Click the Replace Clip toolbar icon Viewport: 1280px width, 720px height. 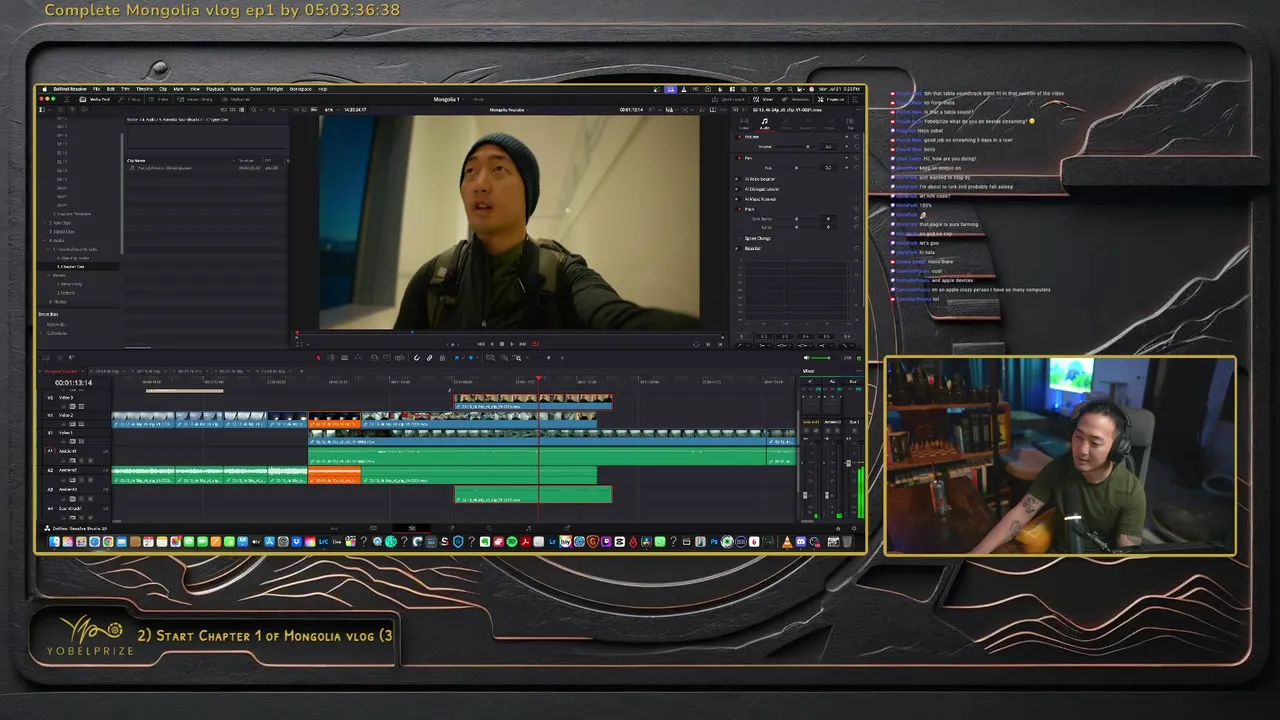click(x=400, y=358)
